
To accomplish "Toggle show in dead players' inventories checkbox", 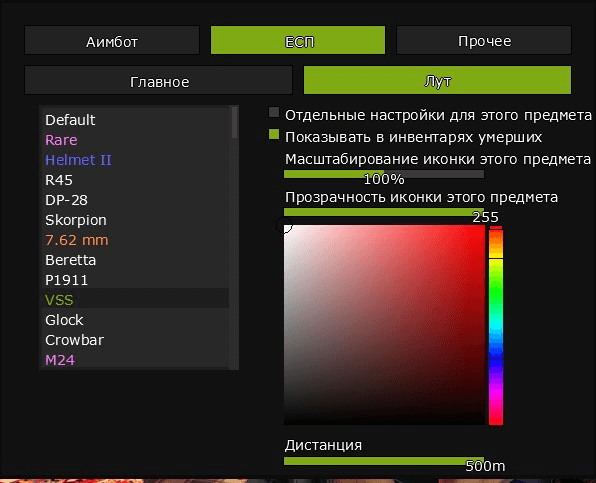I will (274, 135).
